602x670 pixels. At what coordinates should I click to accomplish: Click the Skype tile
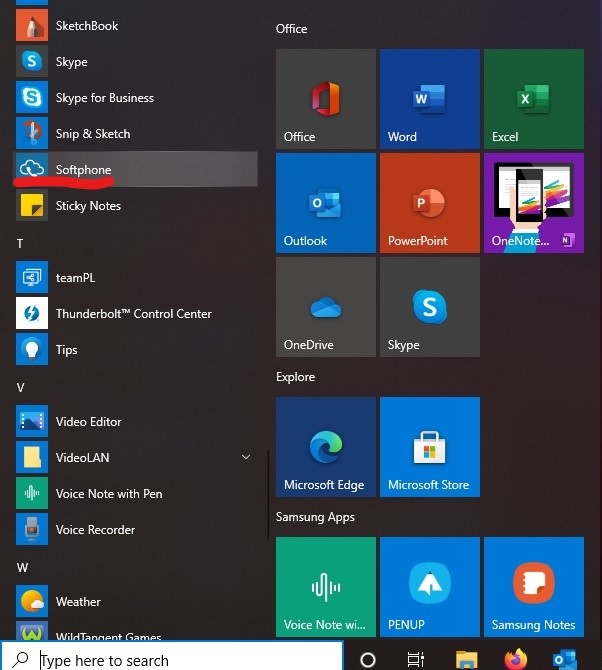[x=430, y=307]
